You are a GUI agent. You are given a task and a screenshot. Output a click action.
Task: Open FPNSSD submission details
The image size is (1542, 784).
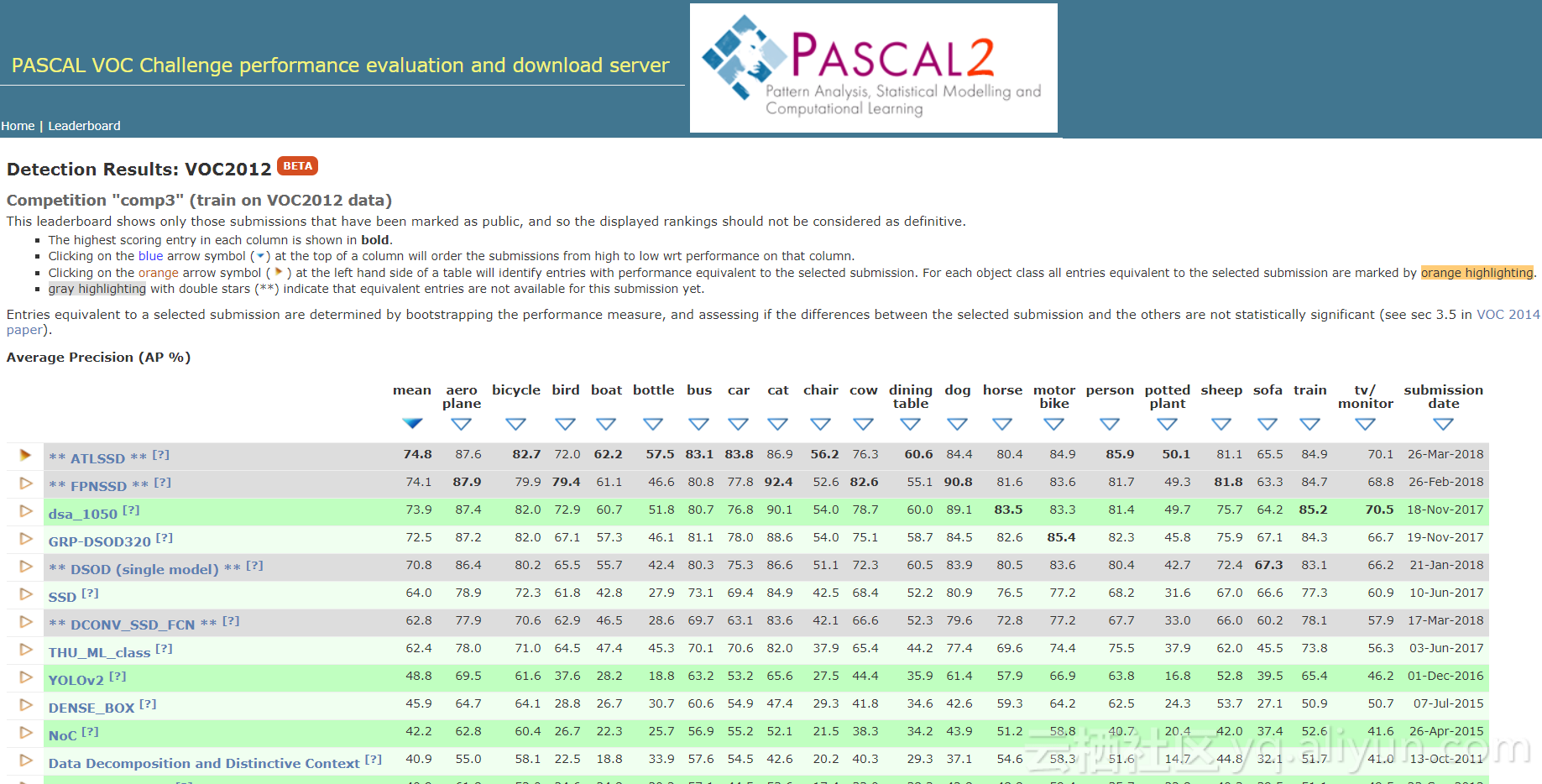(98, 486)
